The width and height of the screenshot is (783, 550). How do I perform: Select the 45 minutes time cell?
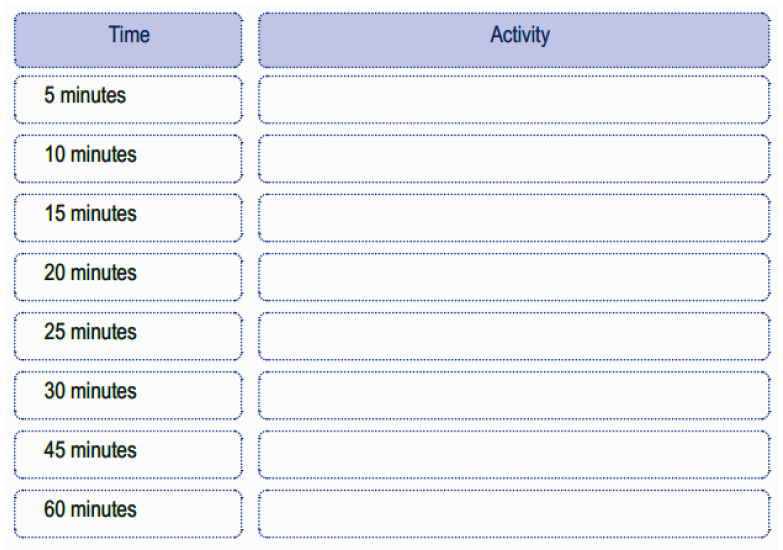(128, 451)
